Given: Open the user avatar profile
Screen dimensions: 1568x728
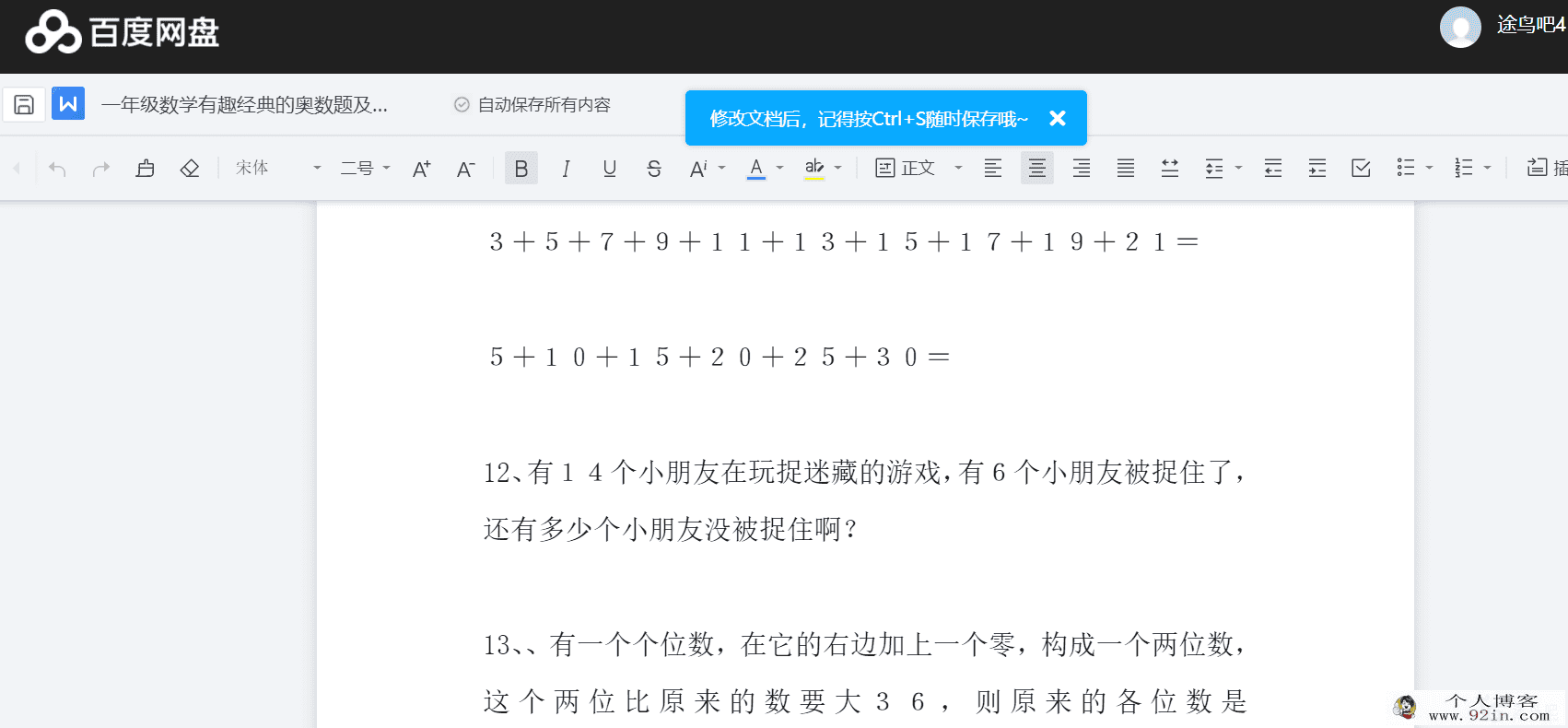Looking at the screenshot, I should [1460, 27].
